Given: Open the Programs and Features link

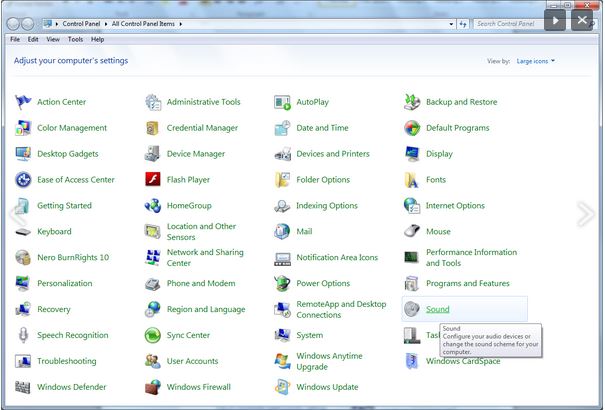Looking at the screenshot, I should (467, 283).
